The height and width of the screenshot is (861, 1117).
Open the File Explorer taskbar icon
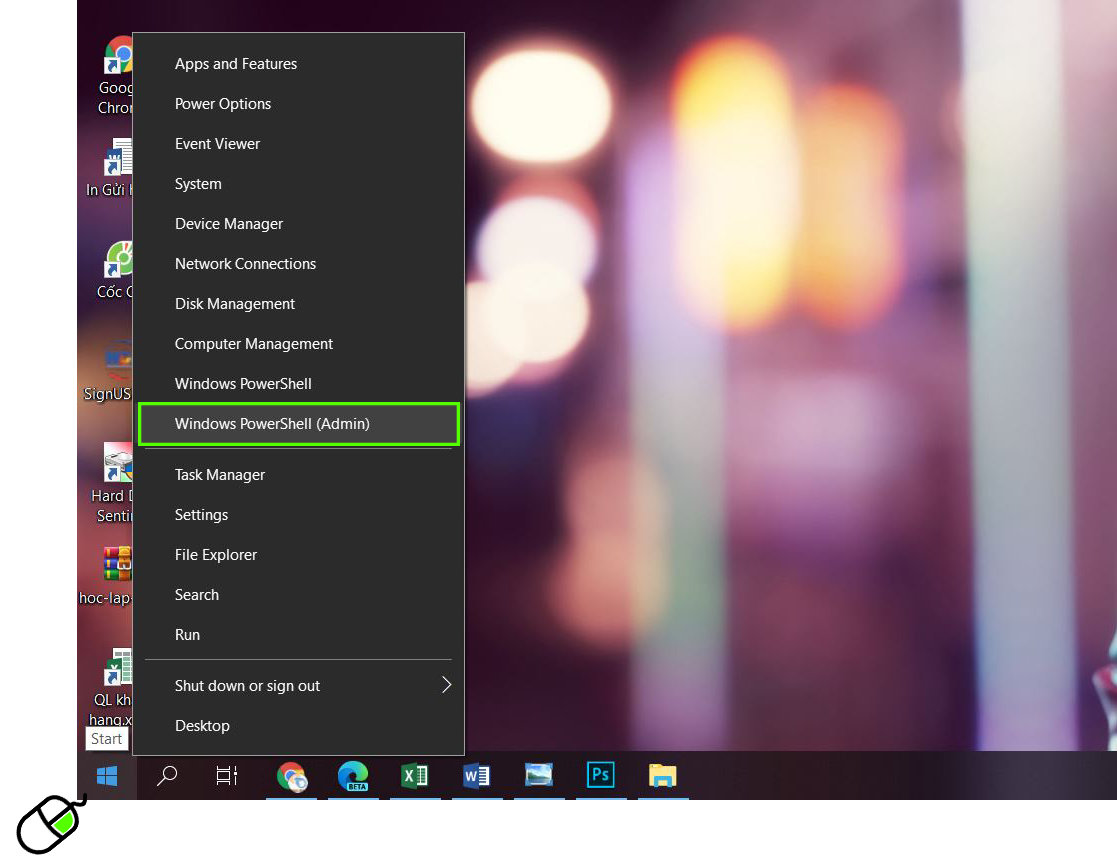click(x=662, y=776)
